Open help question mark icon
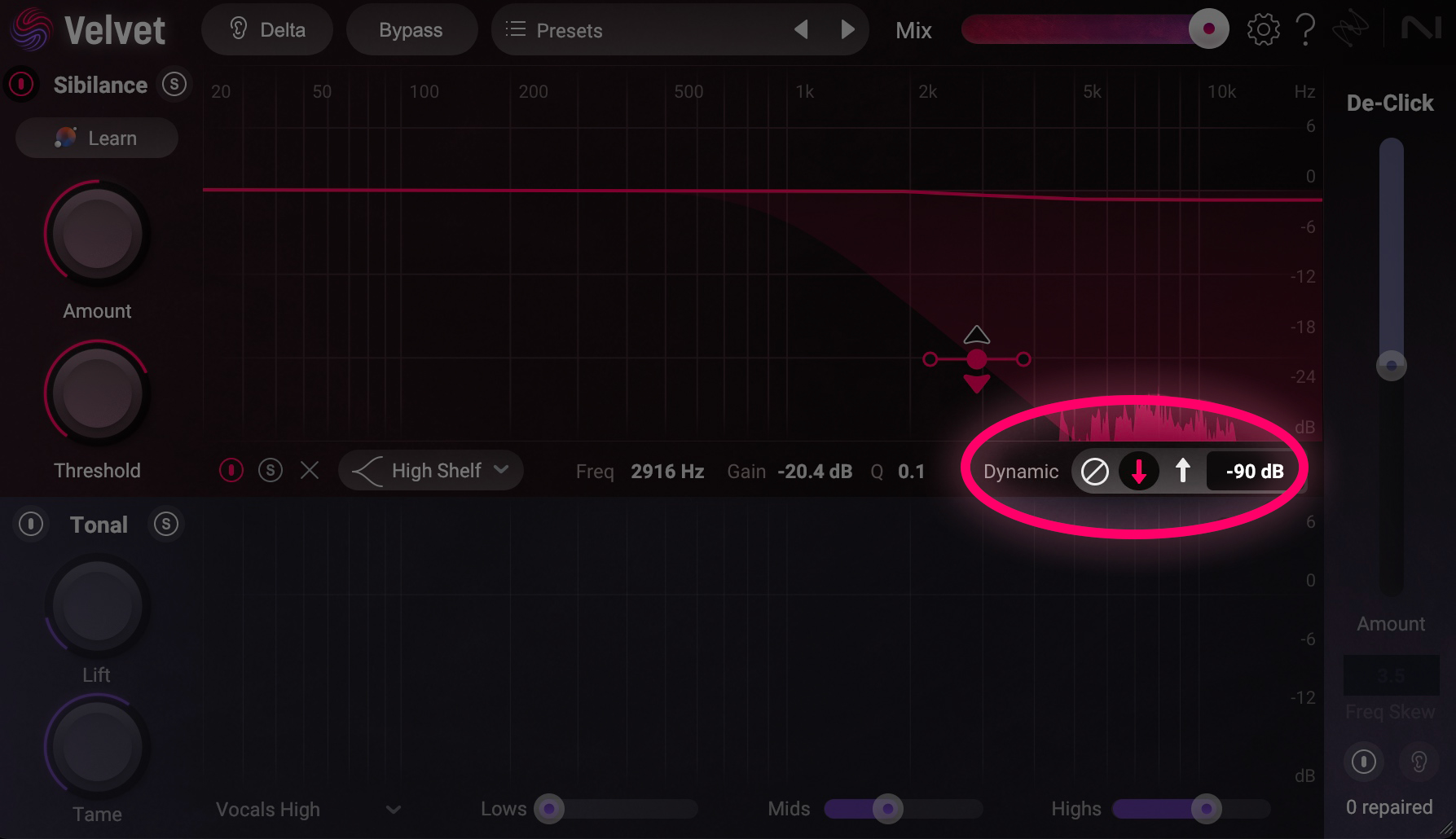Image resolution: width=1456 pixels, height=839 pixels. (1305, 30)
